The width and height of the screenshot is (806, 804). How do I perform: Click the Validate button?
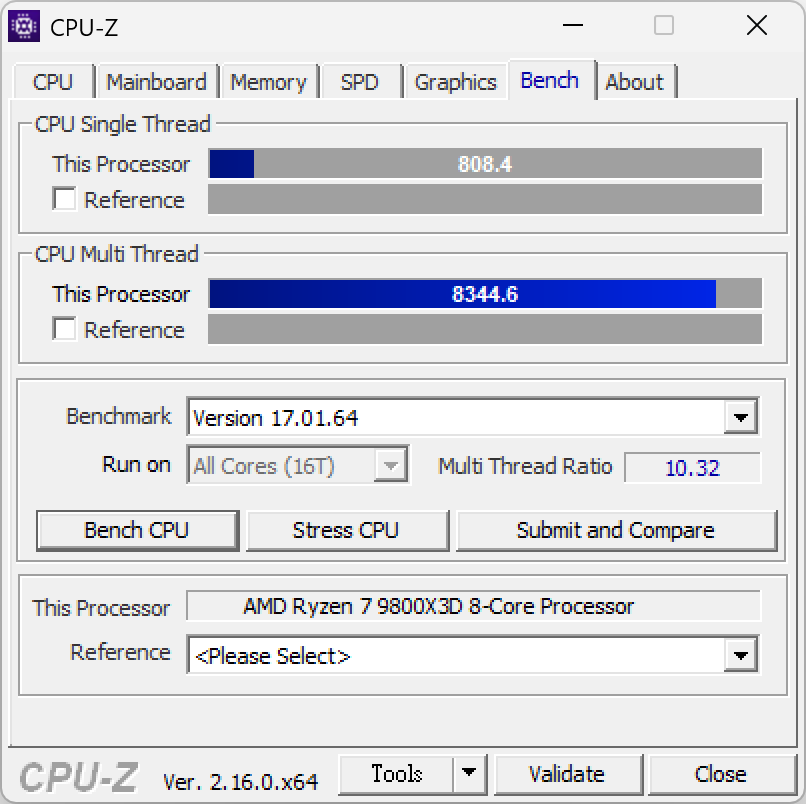[x=568, y=773]
